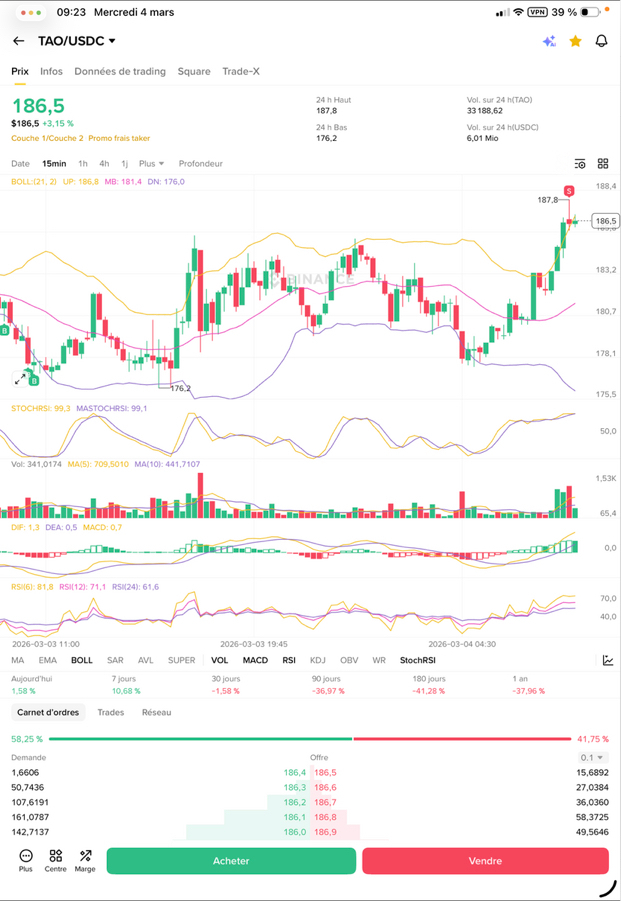Switch to the Trades tab
Screen dimensions: 621x901
tap(111, 713)
